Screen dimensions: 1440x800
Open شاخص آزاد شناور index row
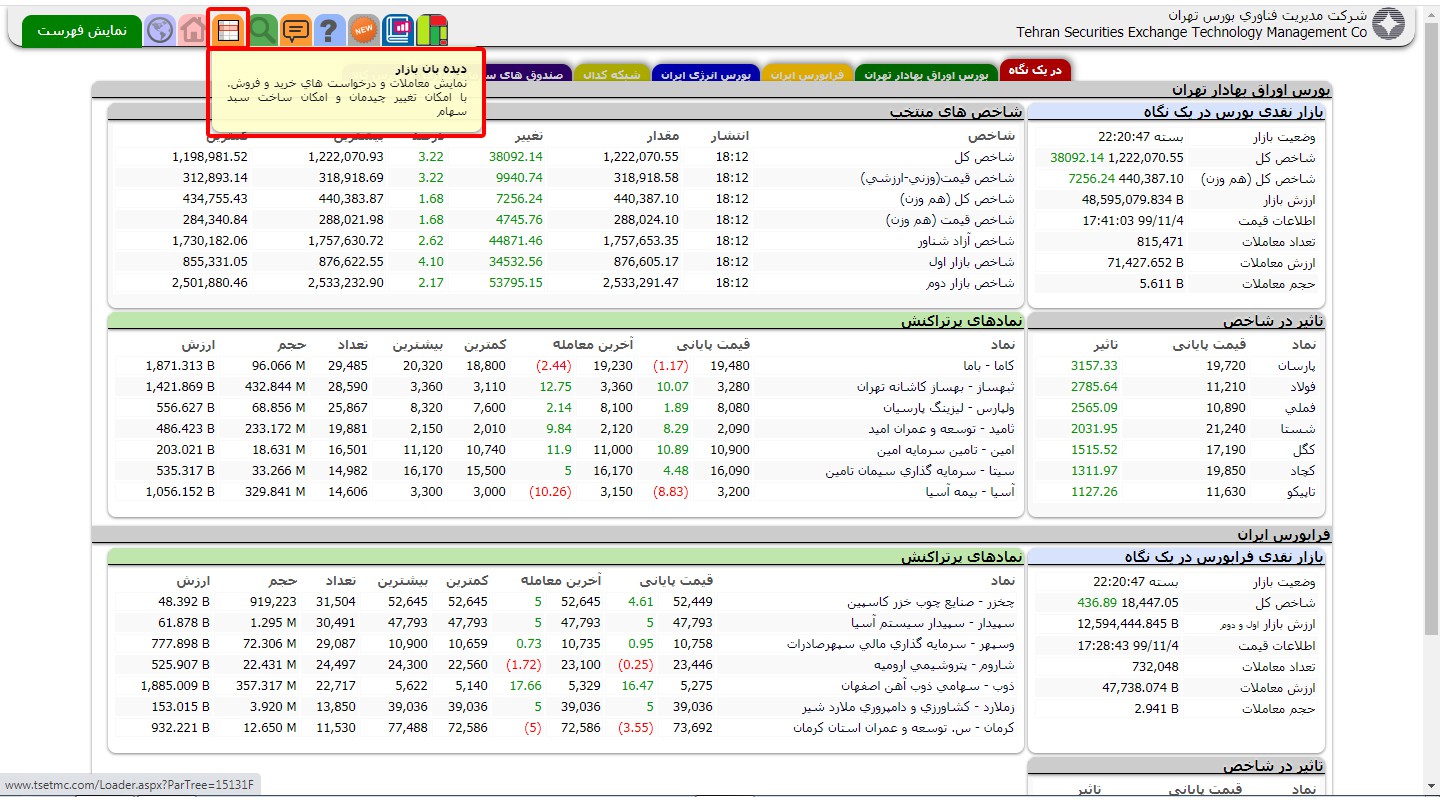966,241
